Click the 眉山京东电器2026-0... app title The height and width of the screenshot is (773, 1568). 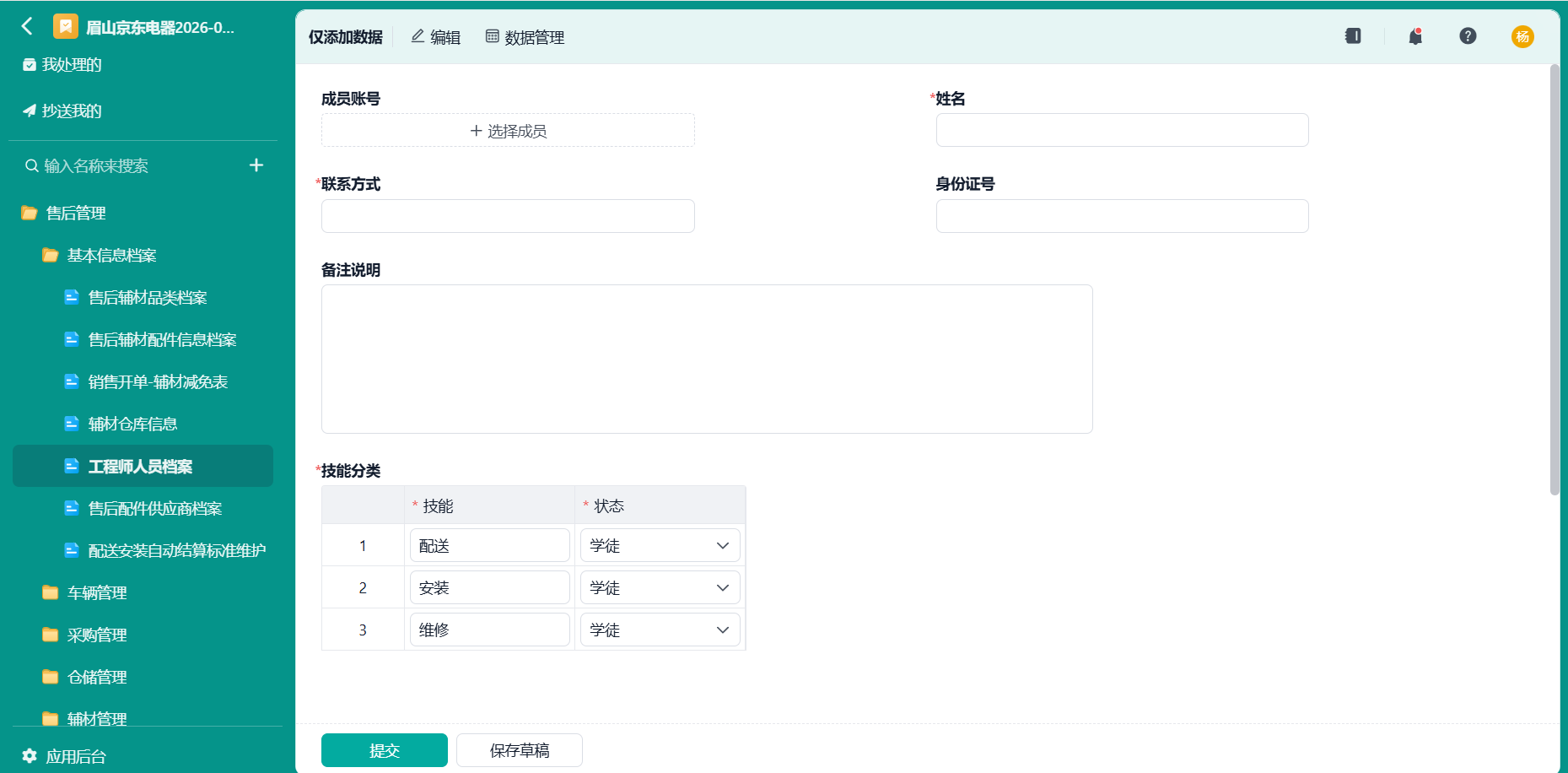coord(160,27)
